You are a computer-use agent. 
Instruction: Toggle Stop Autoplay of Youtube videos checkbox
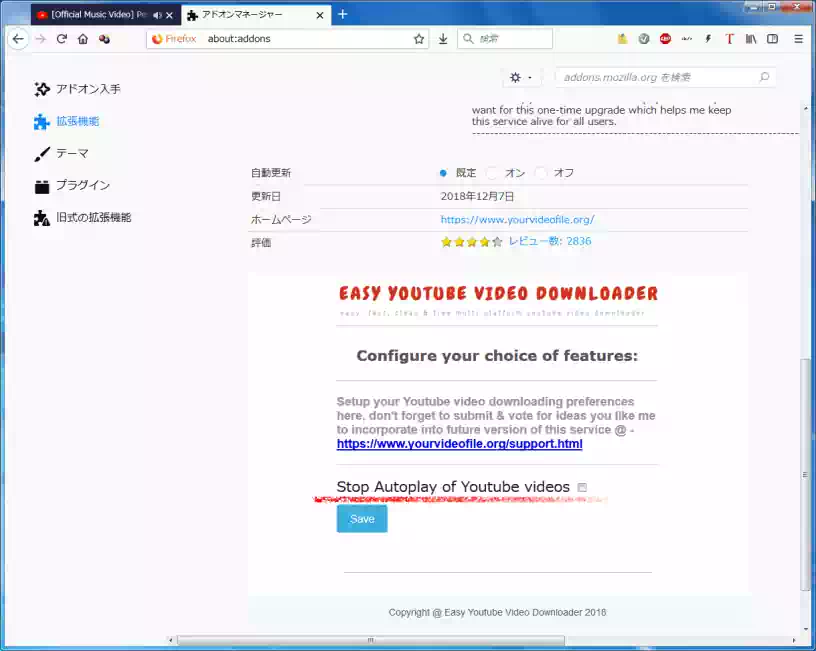582,488
